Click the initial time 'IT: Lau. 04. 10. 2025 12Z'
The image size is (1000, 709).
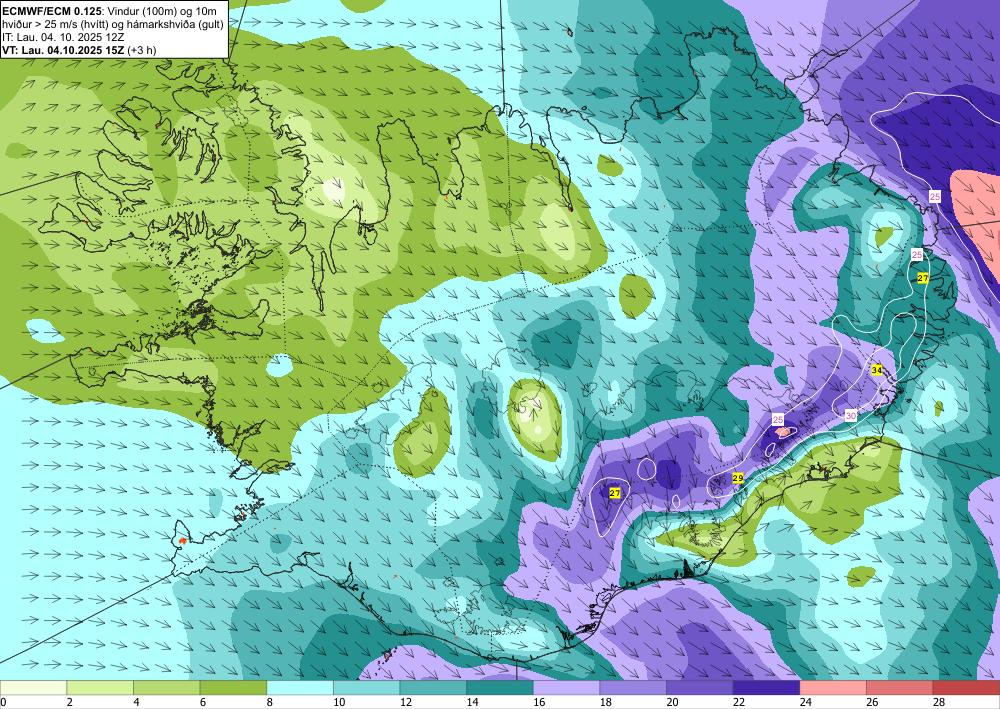tap(62, 37)
